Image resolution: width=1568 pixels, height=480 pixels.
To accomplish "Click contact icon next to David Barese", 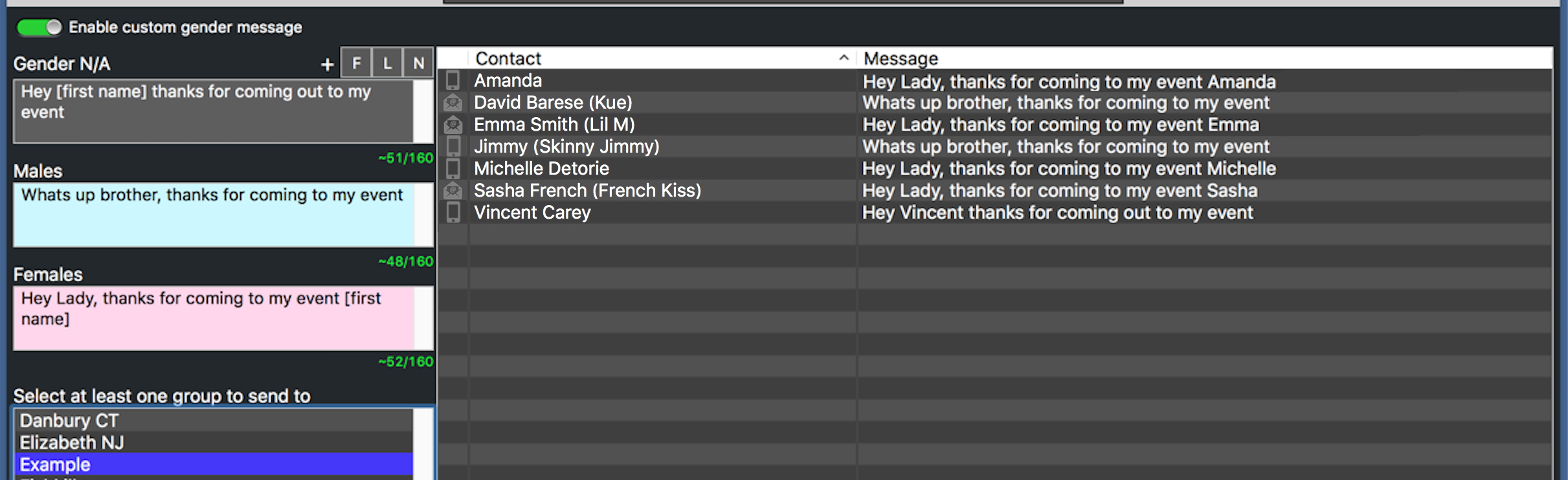I will pyautogui.click(x=453, y=102).
